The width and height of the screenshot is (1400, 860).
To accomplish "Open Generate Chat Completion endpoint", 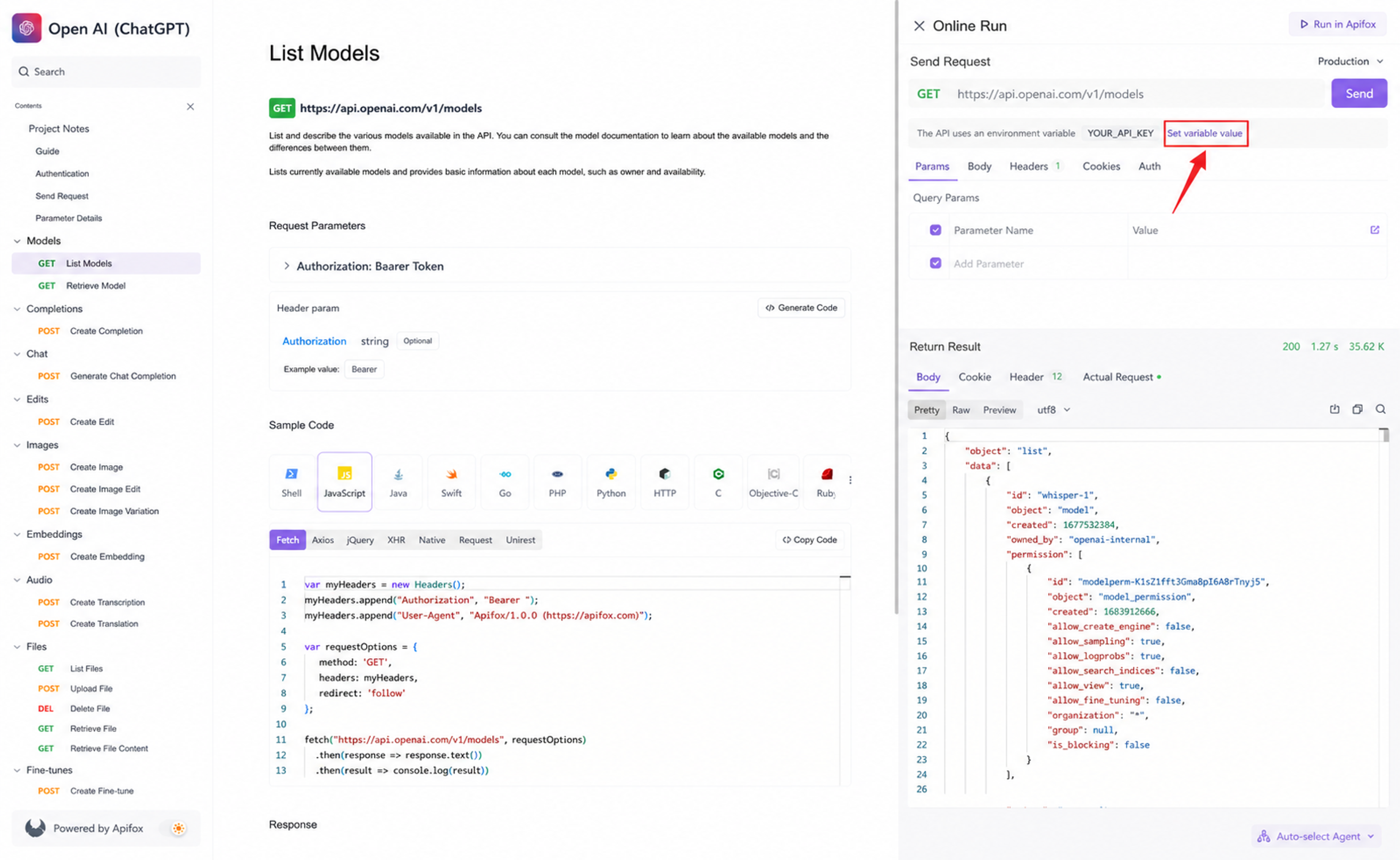I will (106, 376).
